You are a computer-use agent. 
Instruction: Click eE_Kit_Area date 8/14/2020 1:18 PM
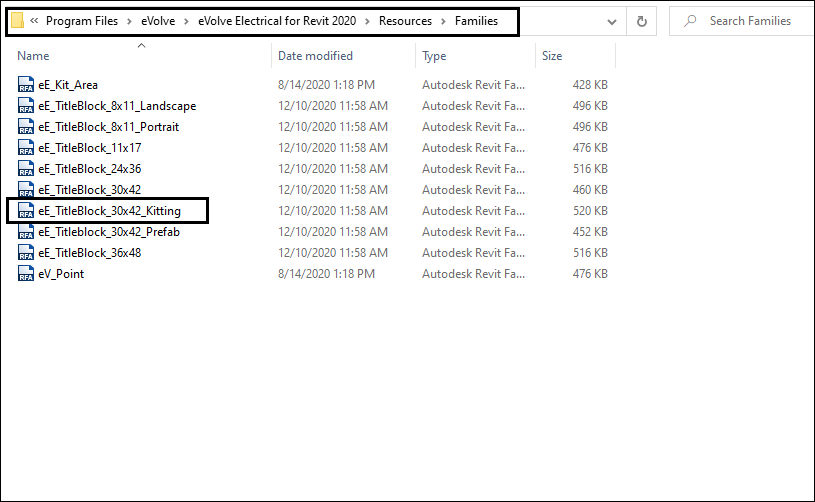tap(326, 85)
